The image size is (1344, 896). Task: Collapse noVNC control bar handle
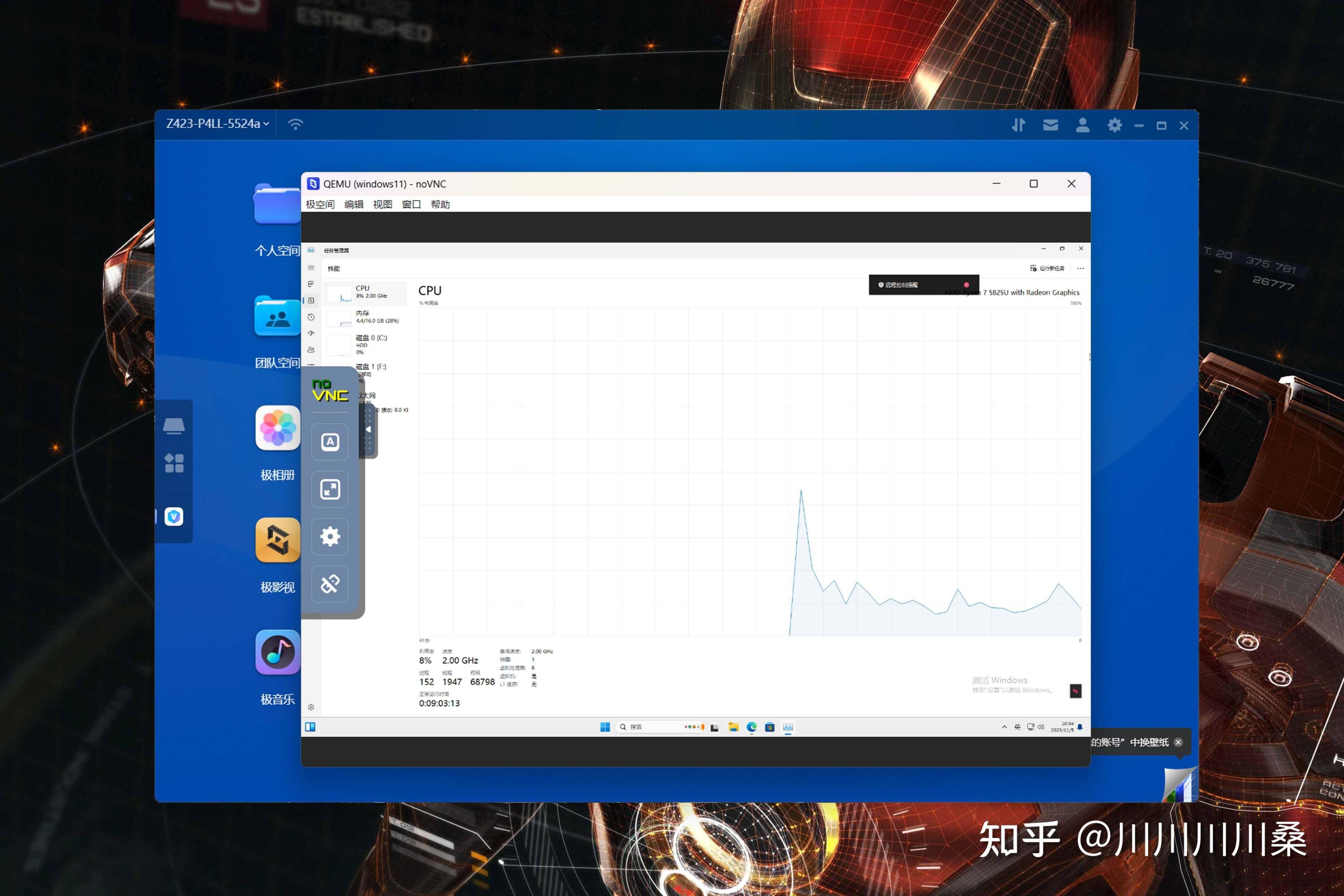click(x=368, y=429)
